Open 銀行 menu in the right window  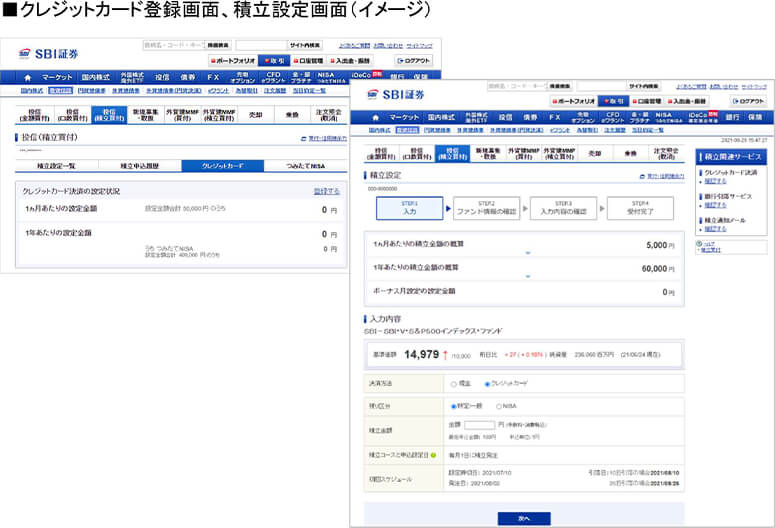point(732,117)
